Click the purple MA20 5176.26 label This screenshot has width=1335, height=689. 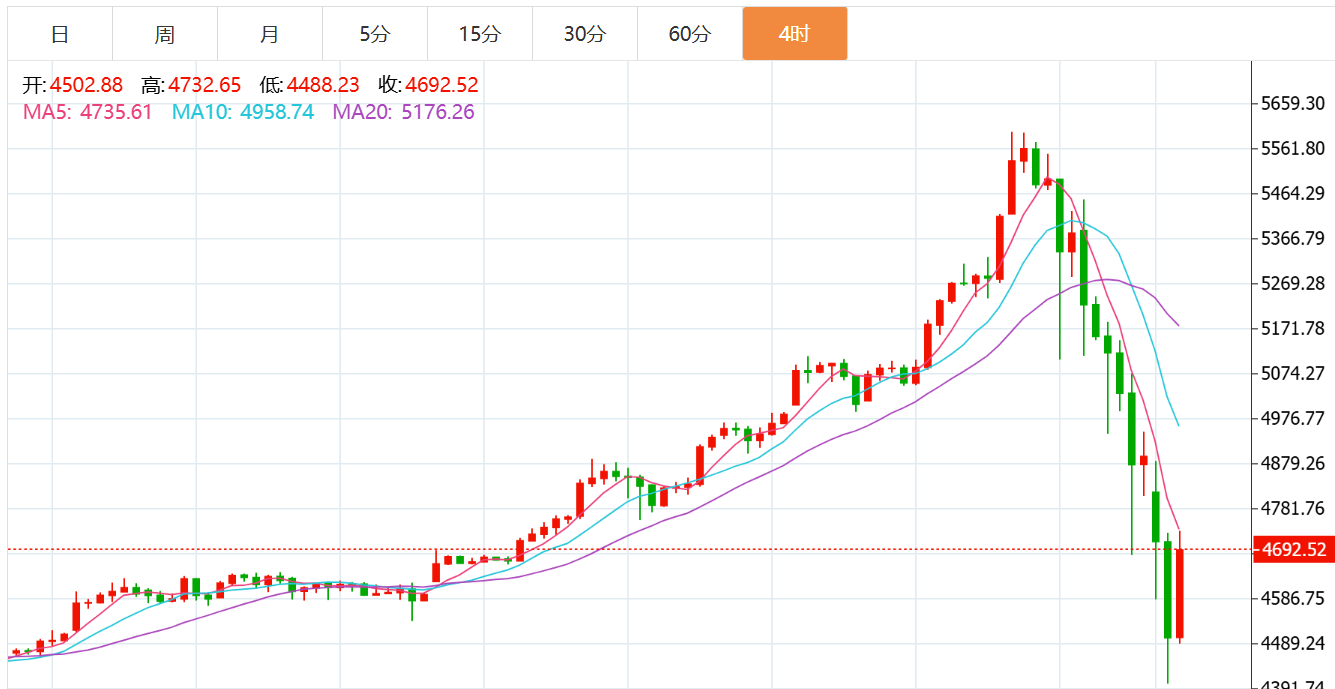(404, 112)
